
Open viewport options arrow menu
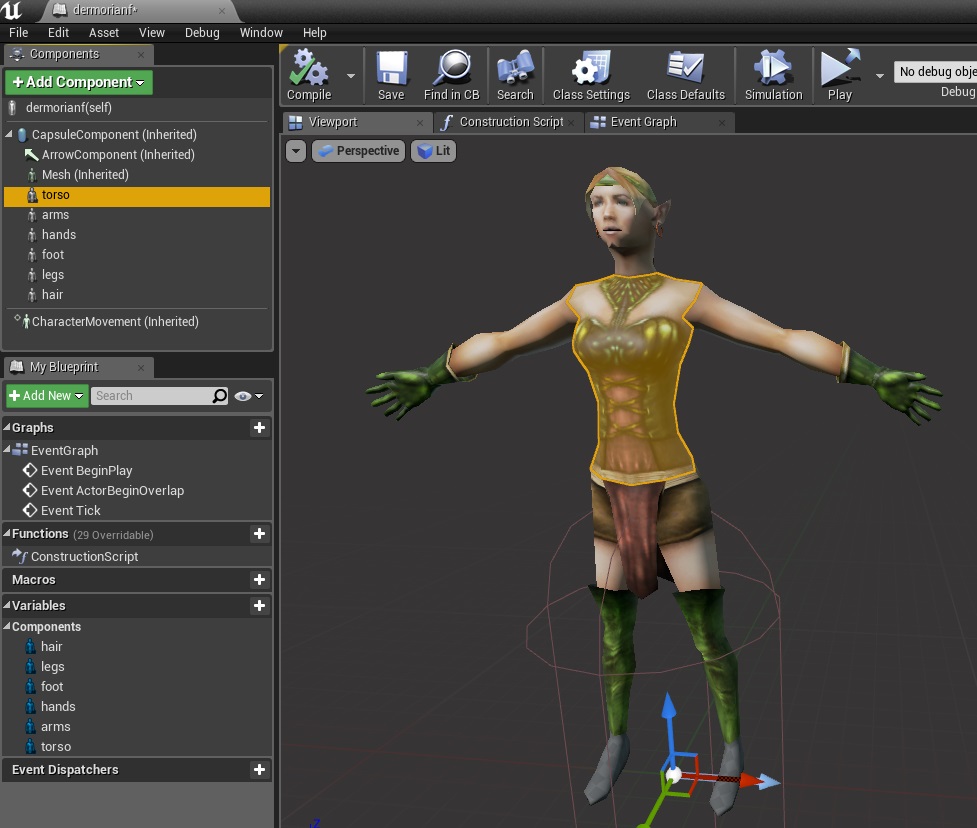296,151
